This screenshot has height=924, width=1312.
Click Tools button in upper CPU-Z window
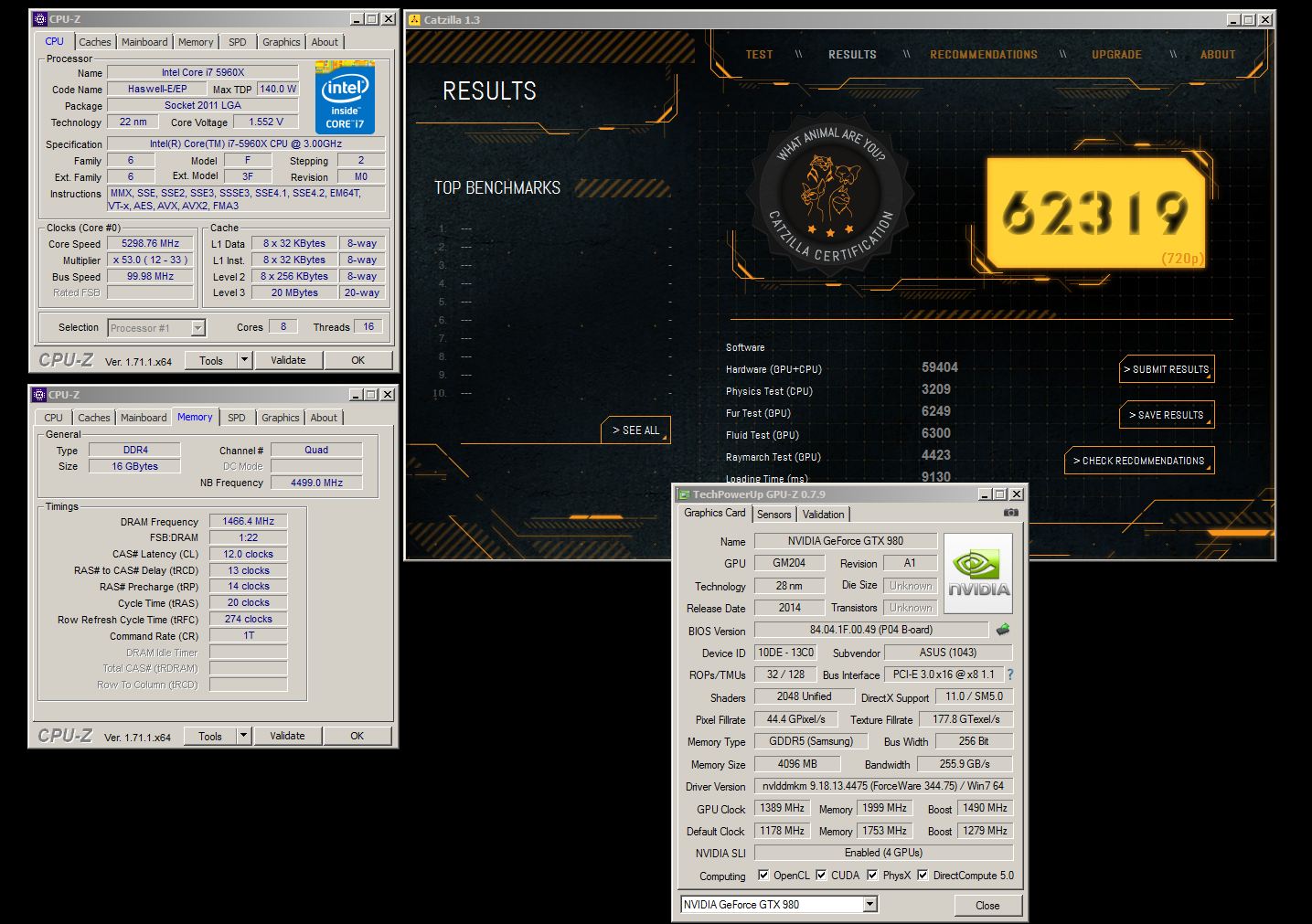click(211, 360)
